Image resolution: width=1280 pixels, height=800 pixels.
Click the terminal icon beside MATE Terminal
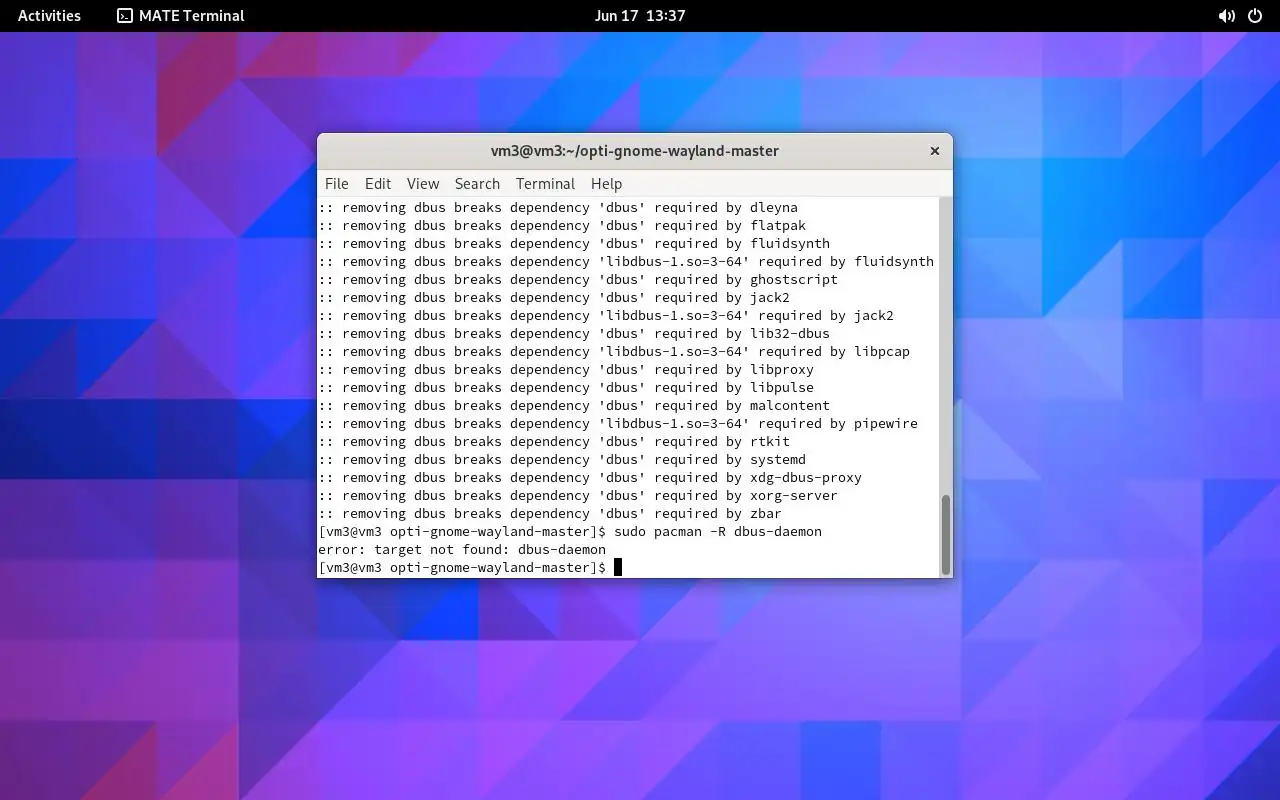click(x=125, y=15)
